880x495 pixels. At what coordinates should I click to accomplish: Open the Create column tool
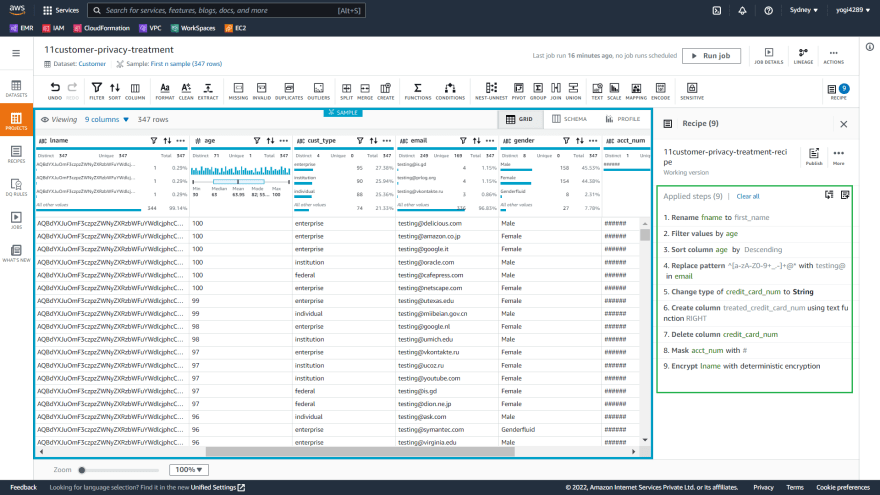(386, 91)
